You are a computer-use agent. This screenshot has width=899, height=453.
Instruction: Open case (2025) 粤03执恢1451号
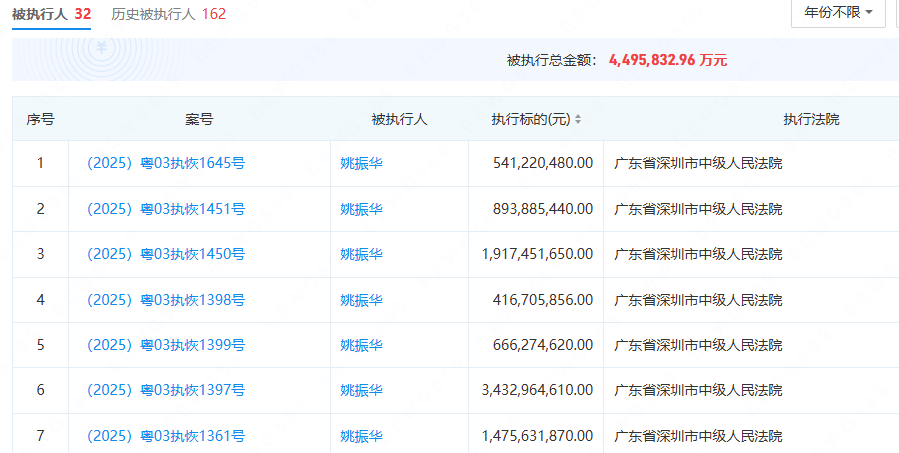coord(166,209)
